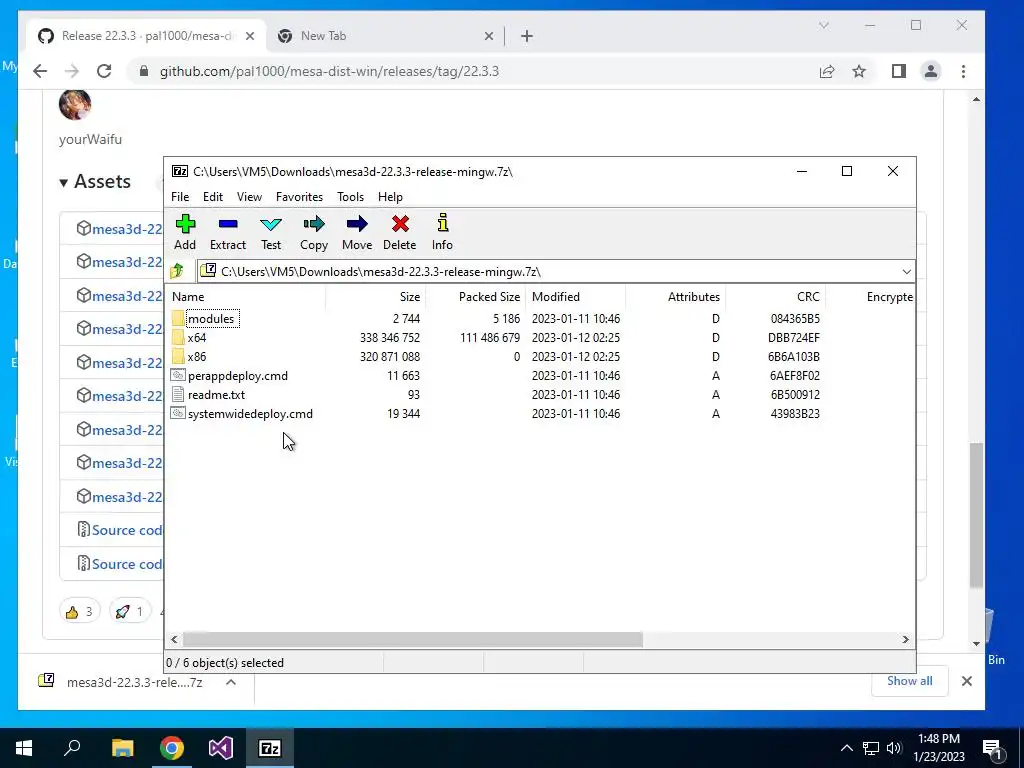Click the rocket reaction button
This screenshot has height=768, width=1024.
pos(129,612)
